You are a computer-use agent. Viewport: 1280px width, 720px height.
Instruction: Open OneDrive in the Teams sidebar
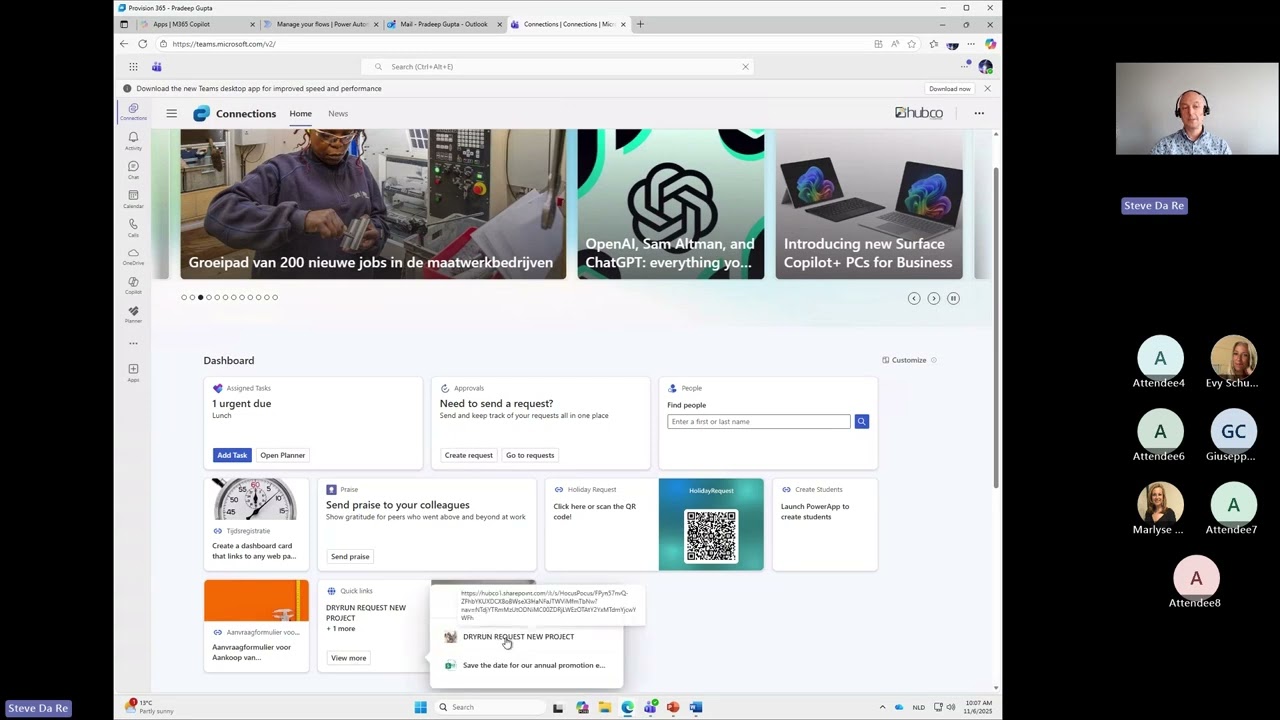(133, 256)
